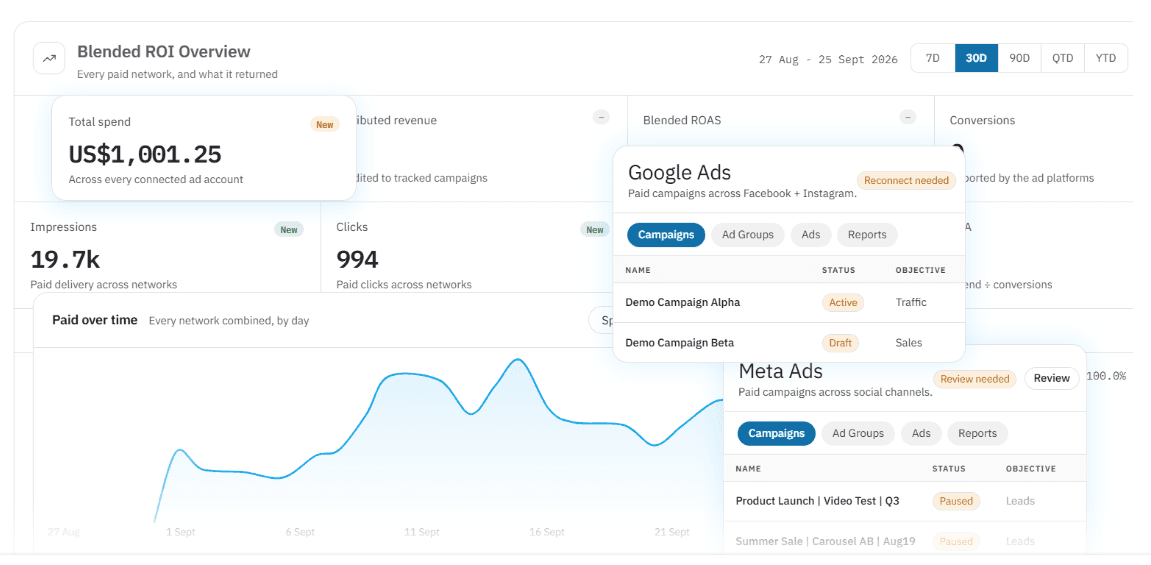Viewport: 1151px width, 565px height.
Task: Click the Leads objective in Product Launch row
Action: pyautogui.click(x=1020, y=501)
